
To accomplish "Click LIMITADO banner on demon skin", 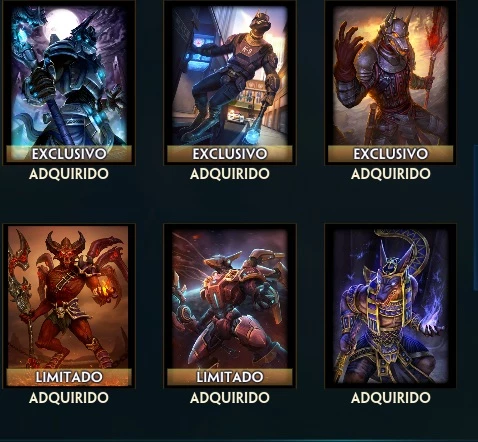I will 69,377.
